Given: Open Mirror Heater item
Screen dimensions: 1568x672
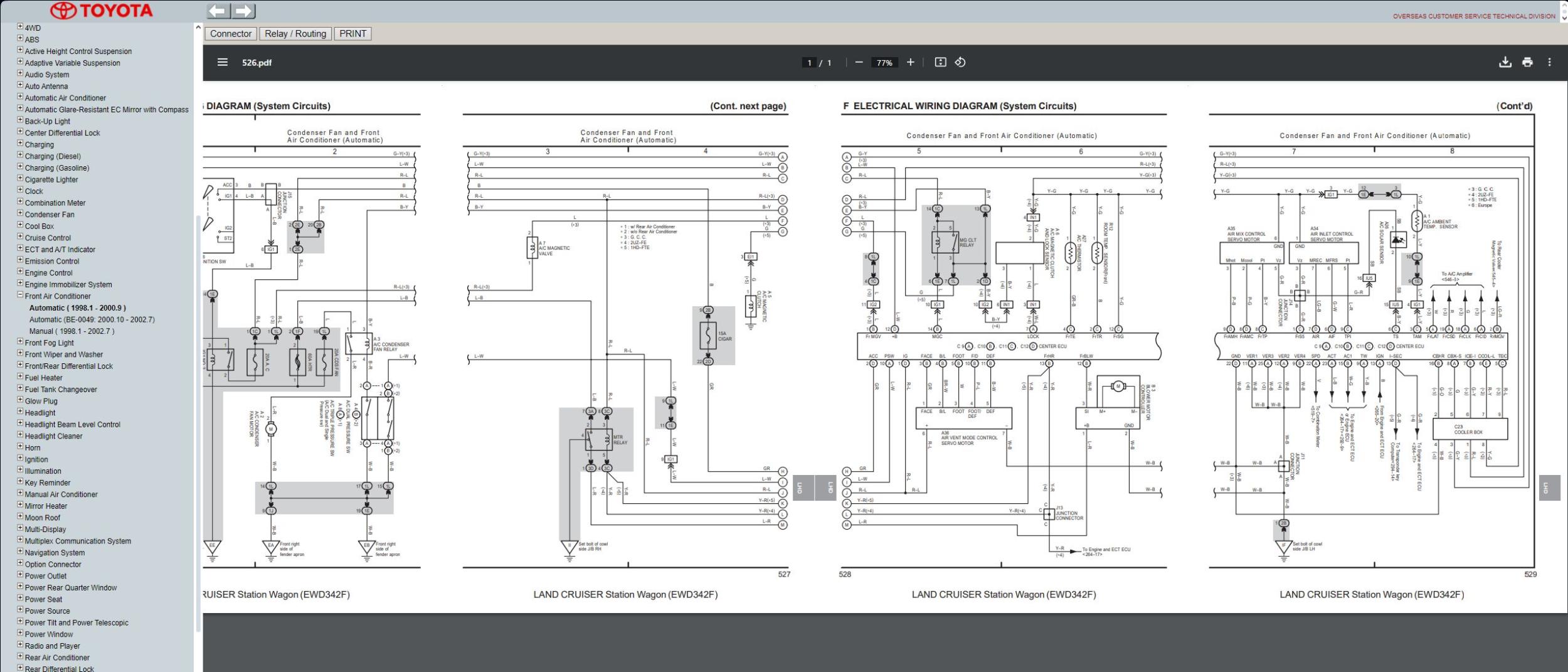Looking at the screenshot, I should pyautogui.click(x=46, y=506).
